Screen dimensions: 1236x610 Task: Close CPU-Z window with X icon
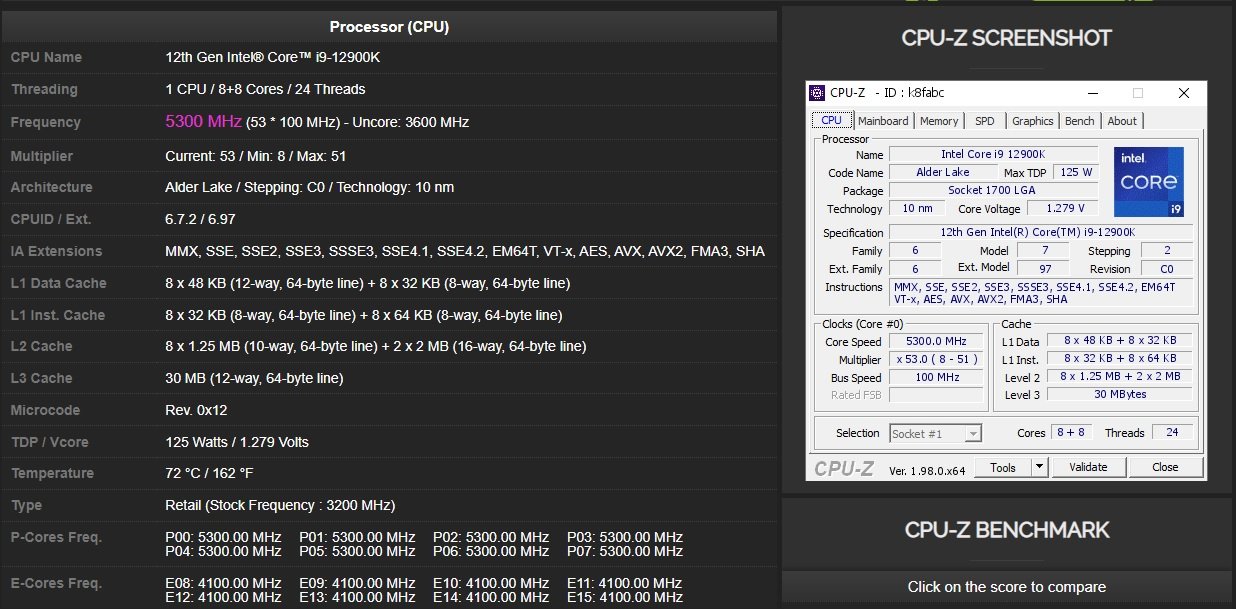1184,93
